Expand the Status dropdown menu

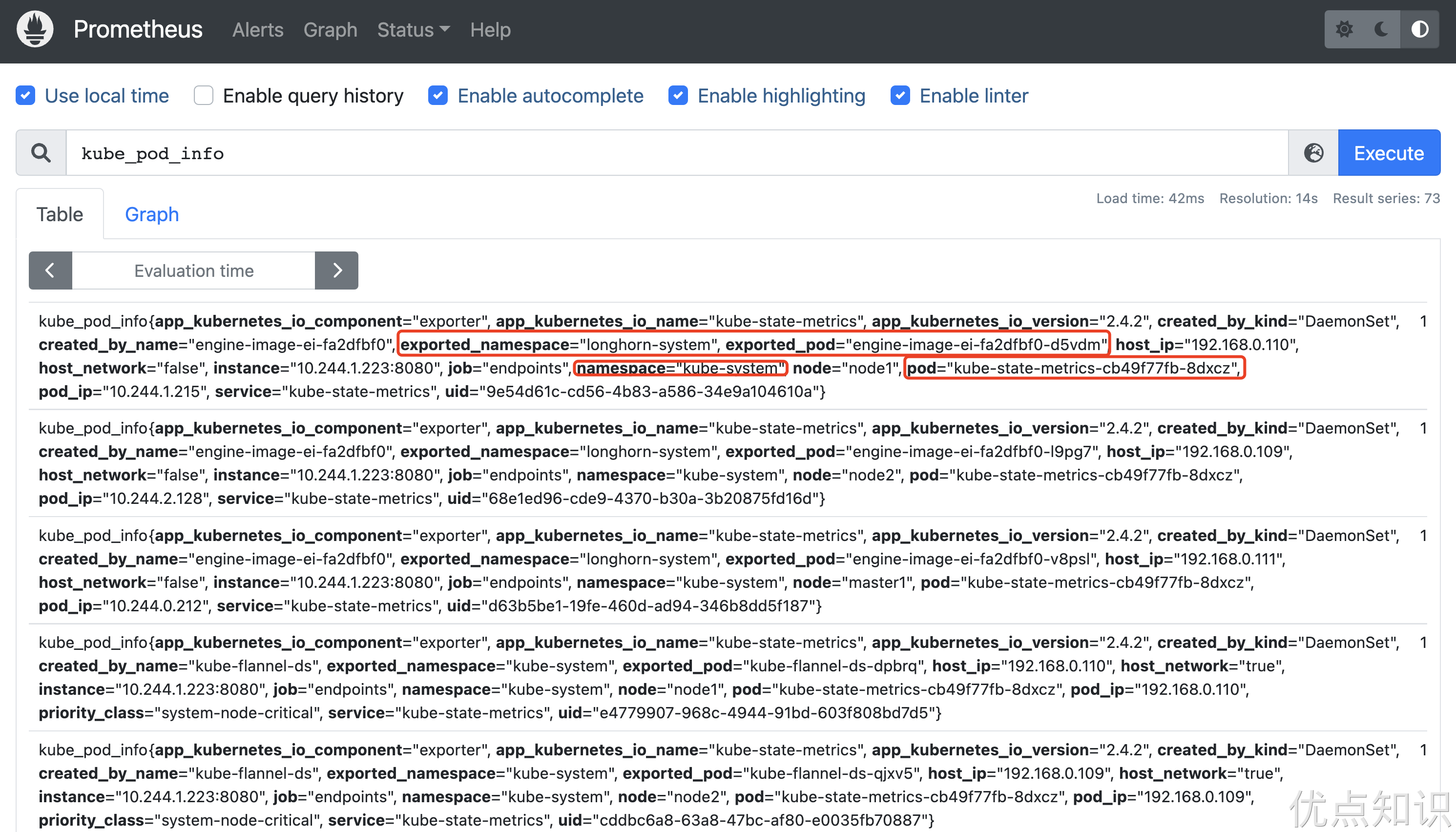[x=413, y=30]
